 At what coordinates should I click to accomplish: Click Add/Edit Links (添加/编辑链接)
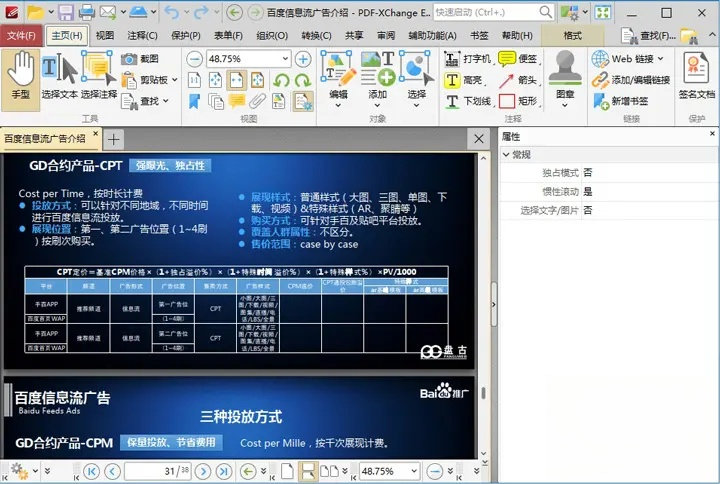630,80
